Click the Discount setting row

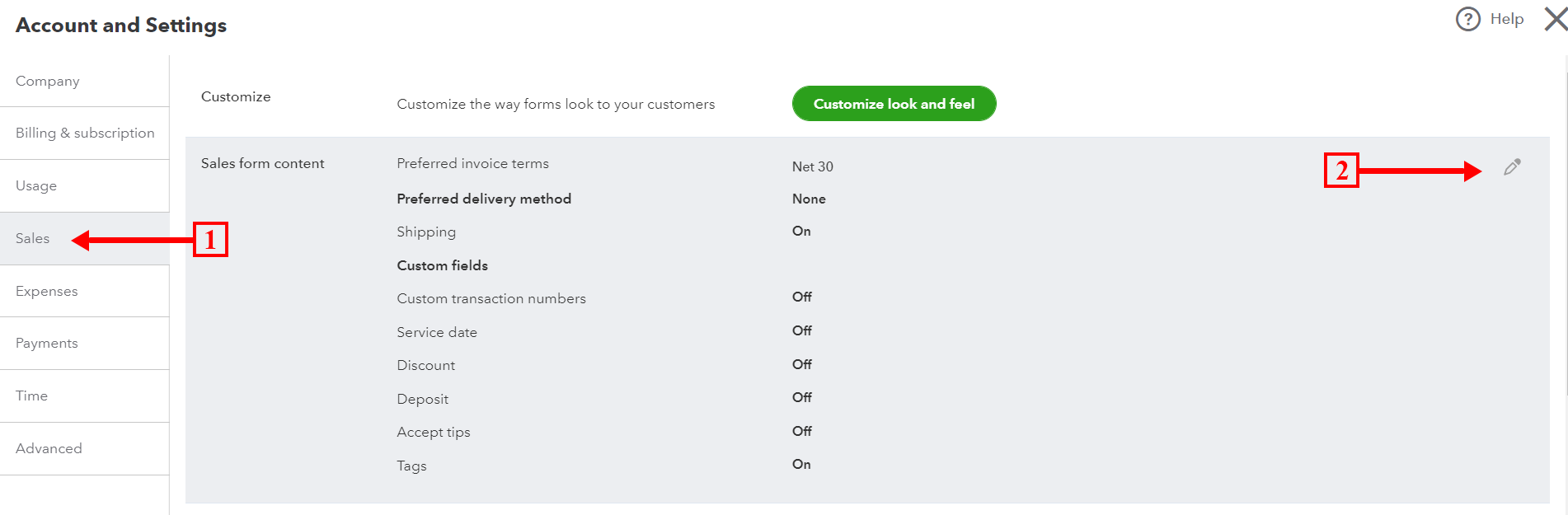[425, 365]
